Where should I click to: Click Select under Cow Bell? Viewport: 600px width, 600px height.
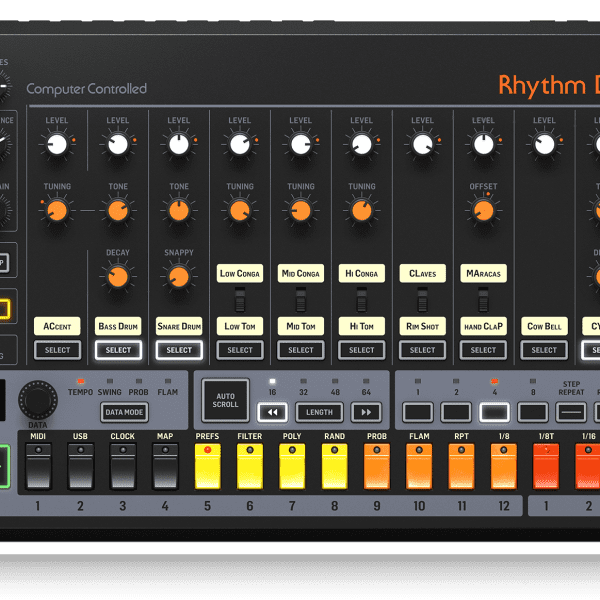pos(544,350)
